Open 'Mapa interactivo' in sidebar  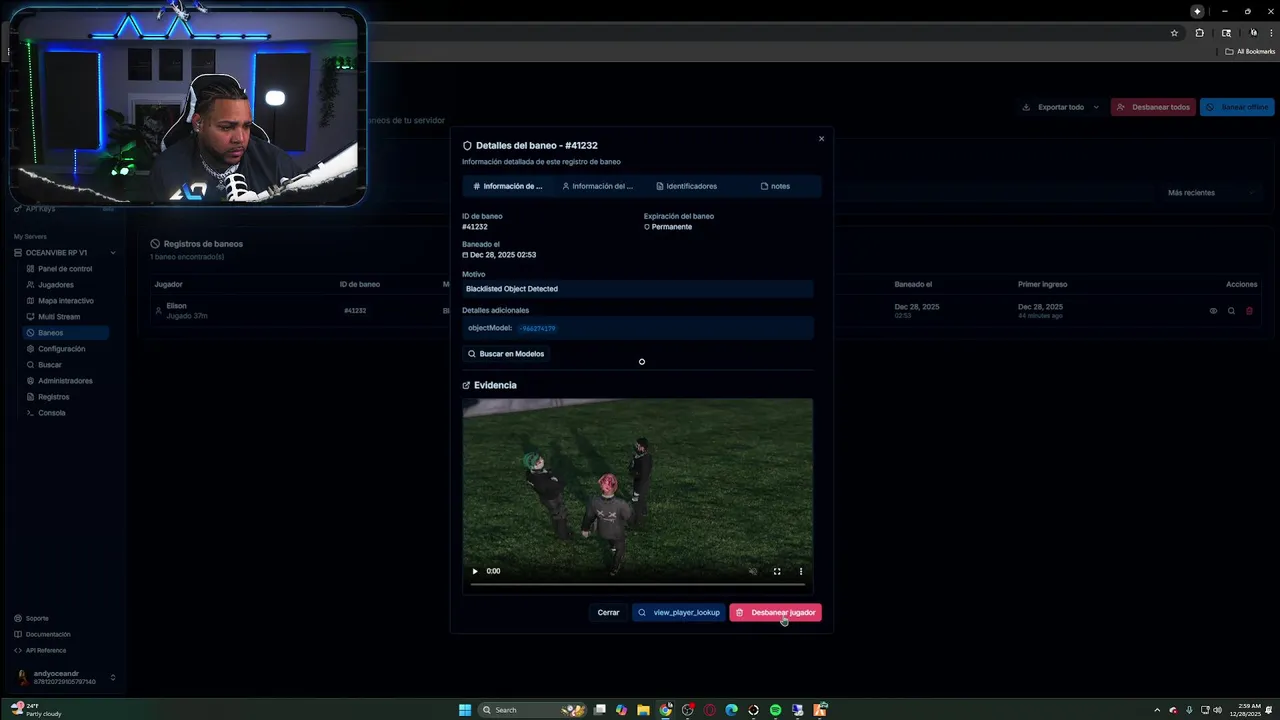tap(66, 301)
